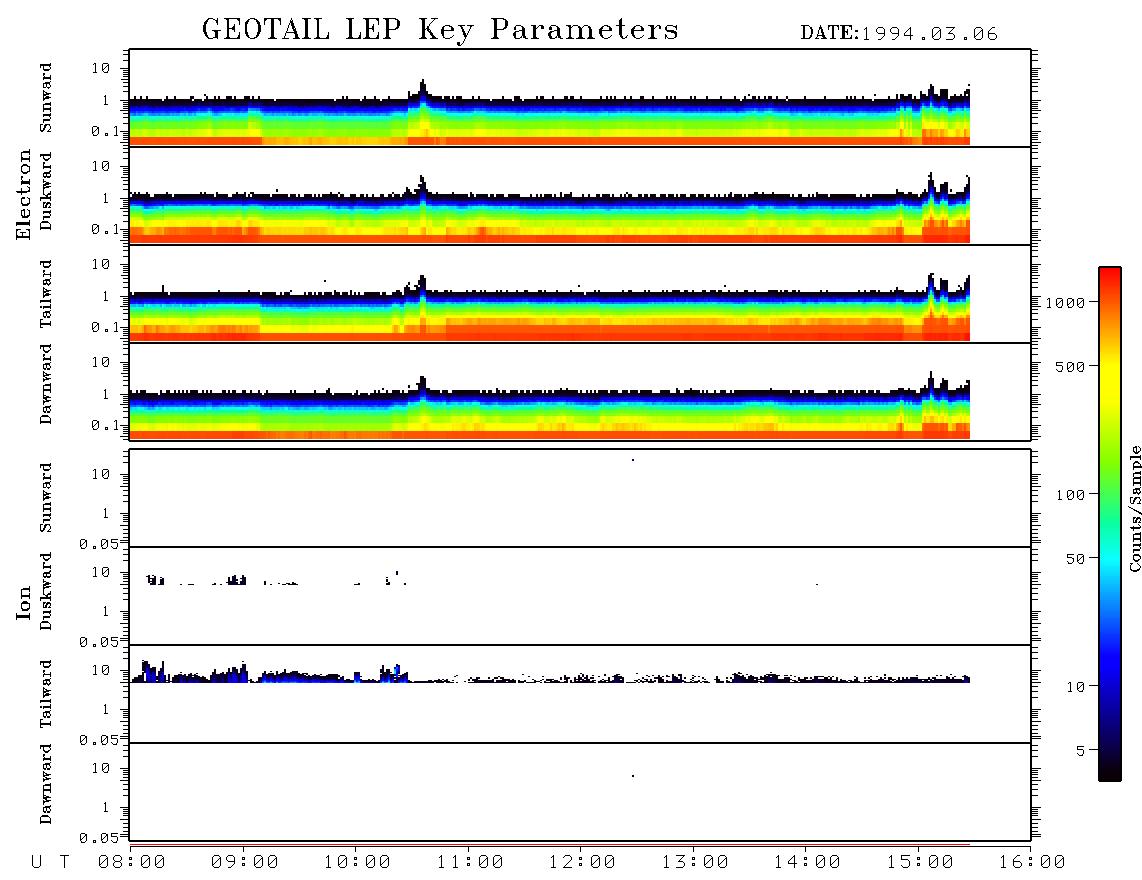Click the 100 value on the color bar
This screenshot has height=880, width=1142.
point(1070,495)
